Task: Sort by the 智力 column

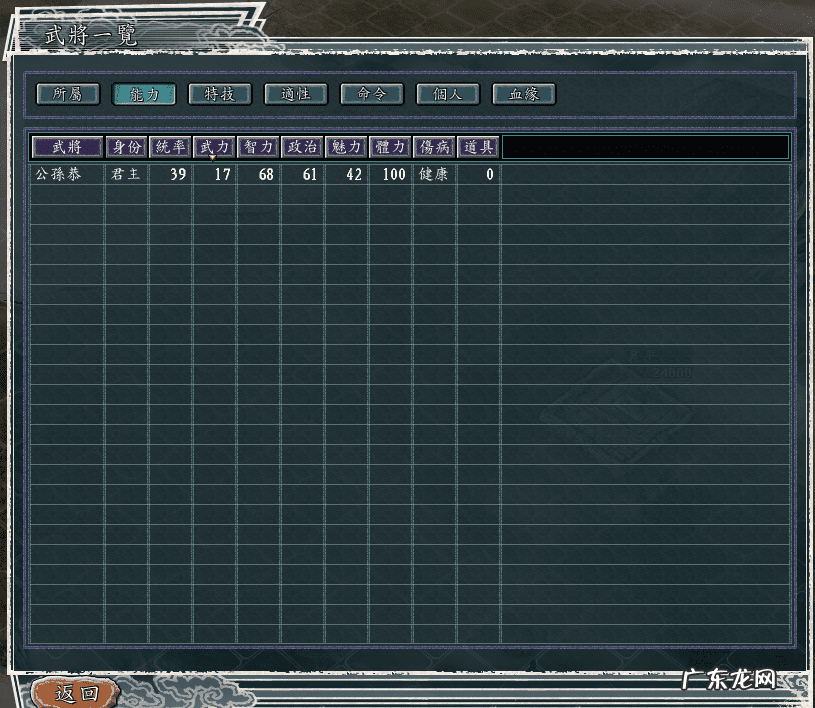Action: [x=258, y=147]
